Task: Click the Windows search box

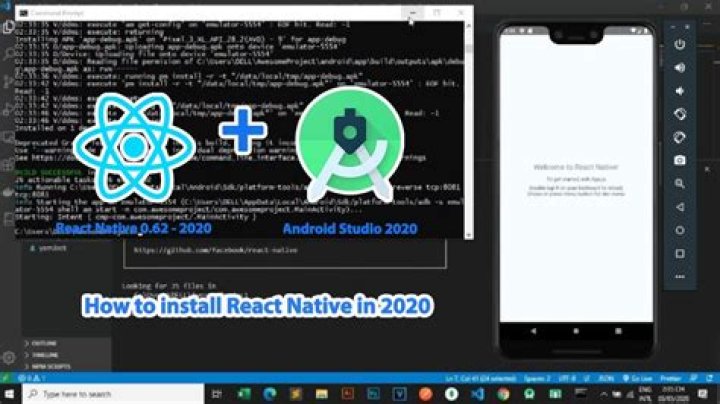Action: [x=113, y=394]
